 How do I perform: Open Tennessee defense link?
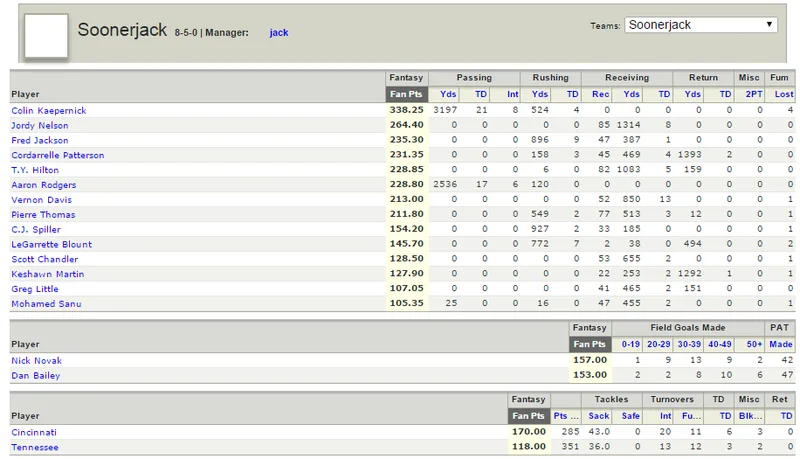coord(35,447)
